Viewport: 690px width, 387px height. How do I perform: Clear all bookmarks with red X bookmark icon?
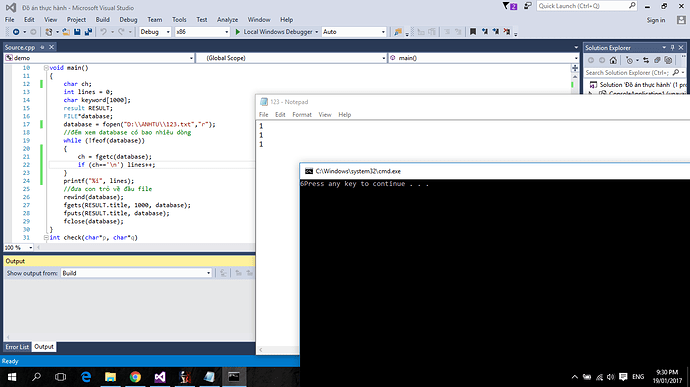pos(507,32)
